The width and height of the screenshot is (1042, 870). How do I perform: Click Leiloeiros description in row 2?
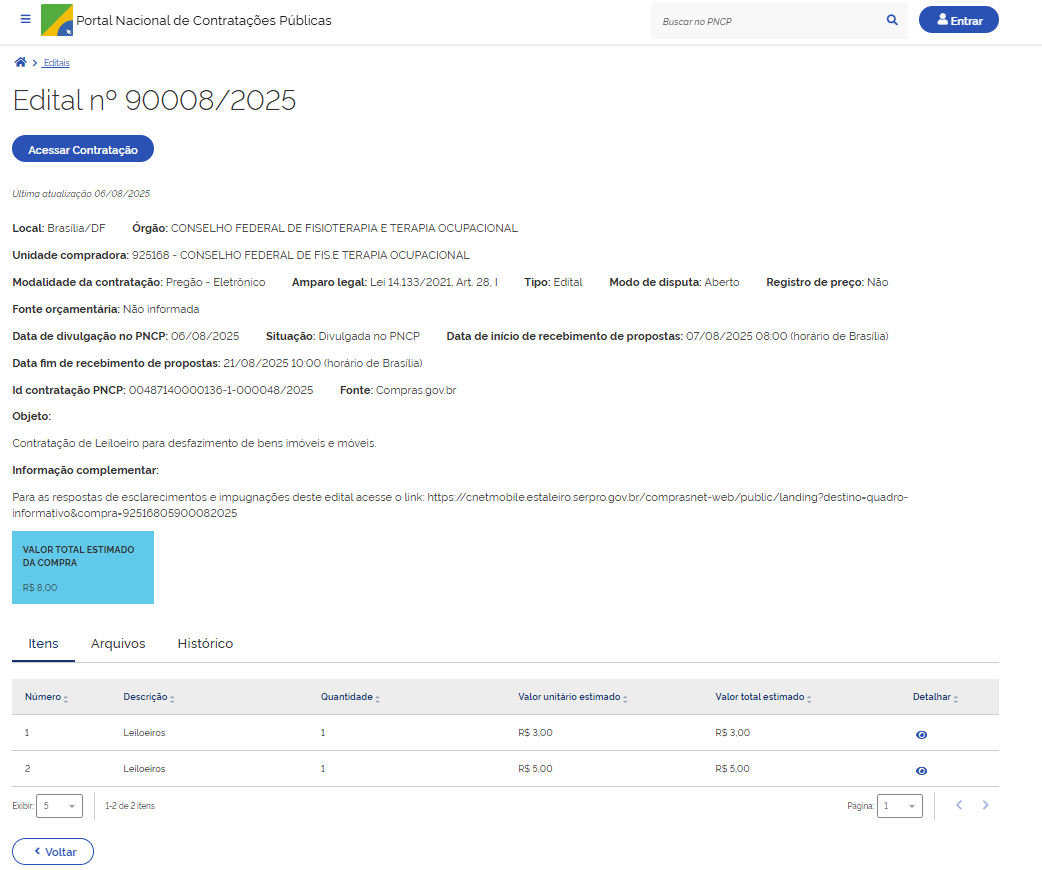point(144,768)
